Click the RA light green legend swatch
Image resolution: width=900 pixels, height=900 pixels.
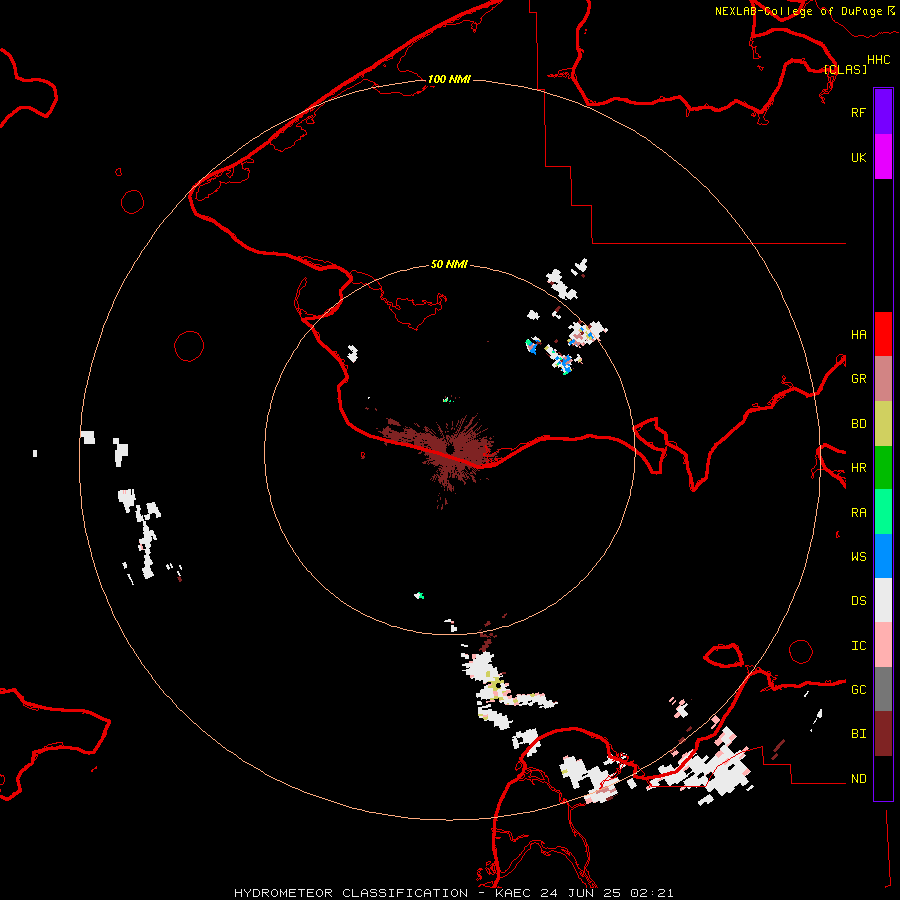(883, 512)
